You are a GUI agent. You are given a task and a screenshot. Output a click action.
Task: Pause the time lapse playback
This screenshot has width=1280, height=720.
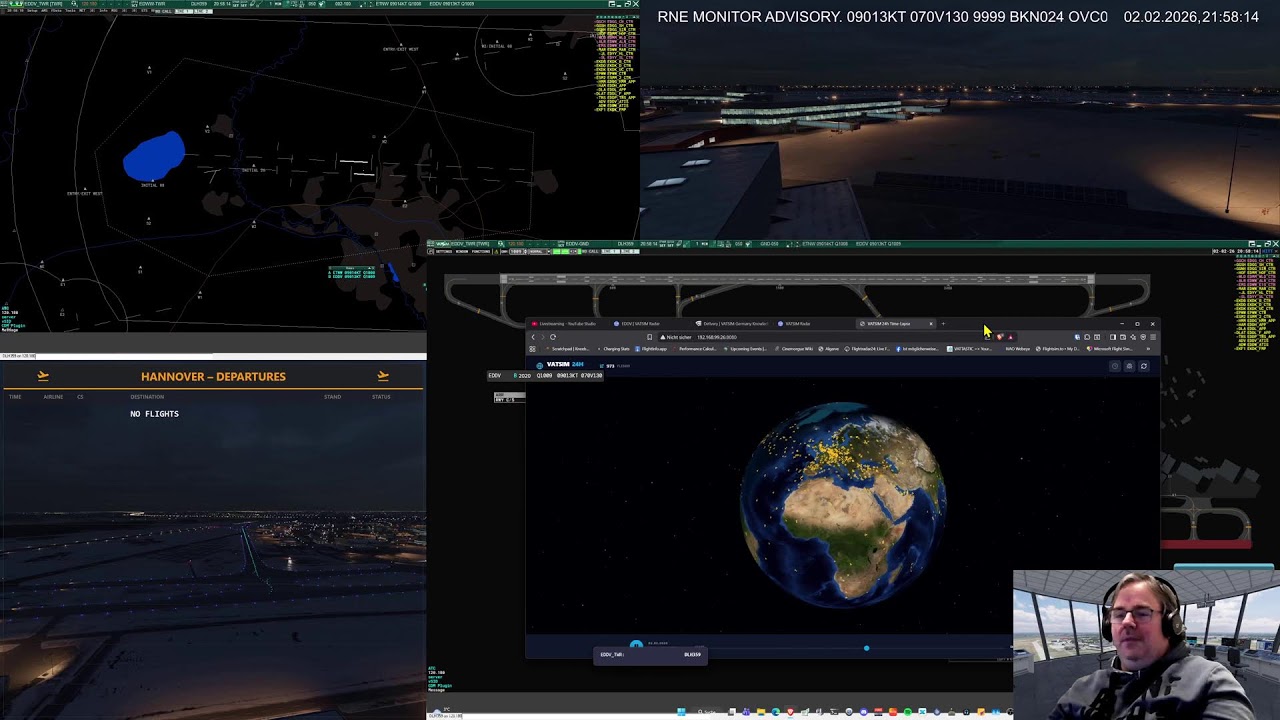pos(636,645)
